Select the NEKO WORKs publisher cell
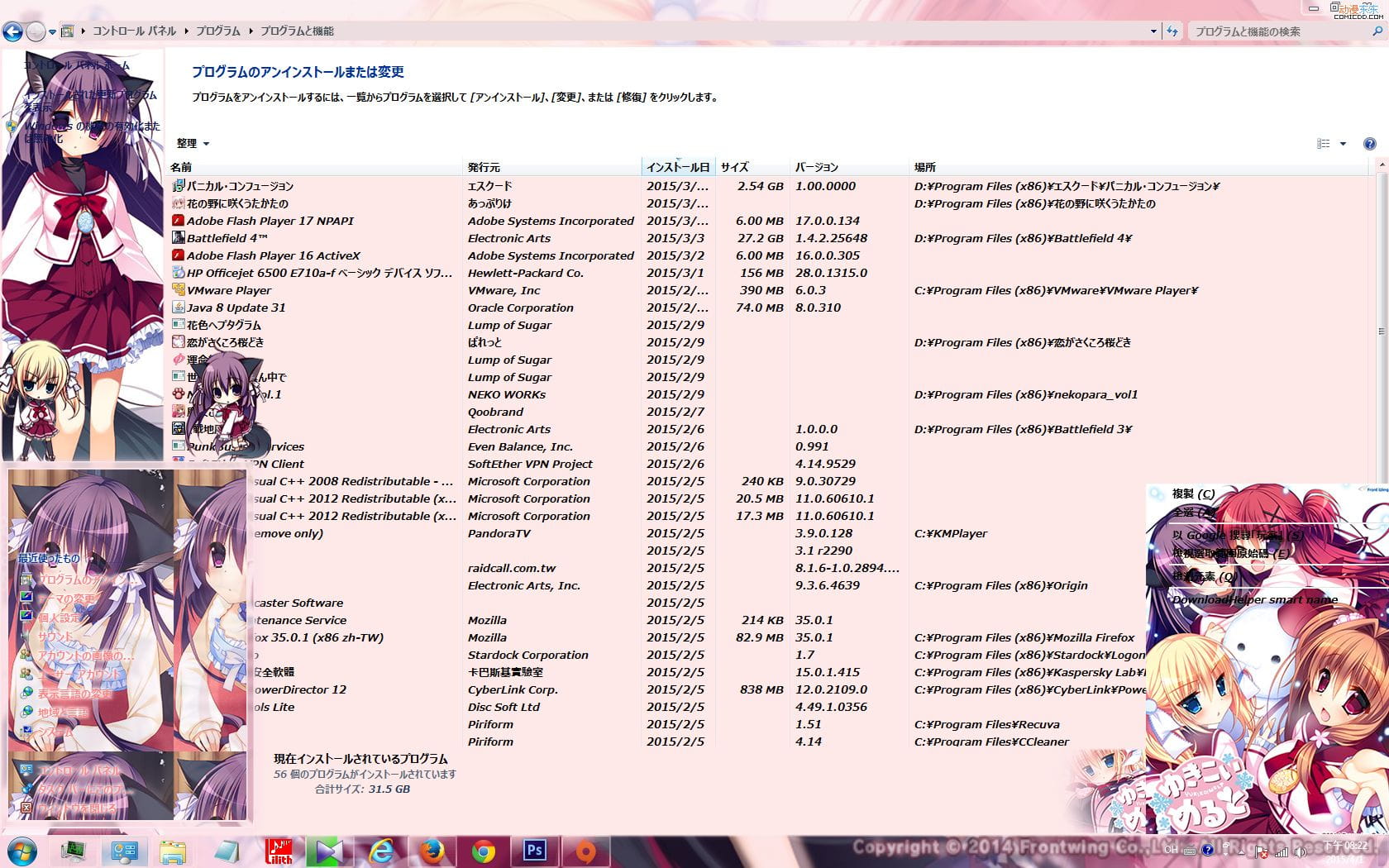 tap(506, 394)
